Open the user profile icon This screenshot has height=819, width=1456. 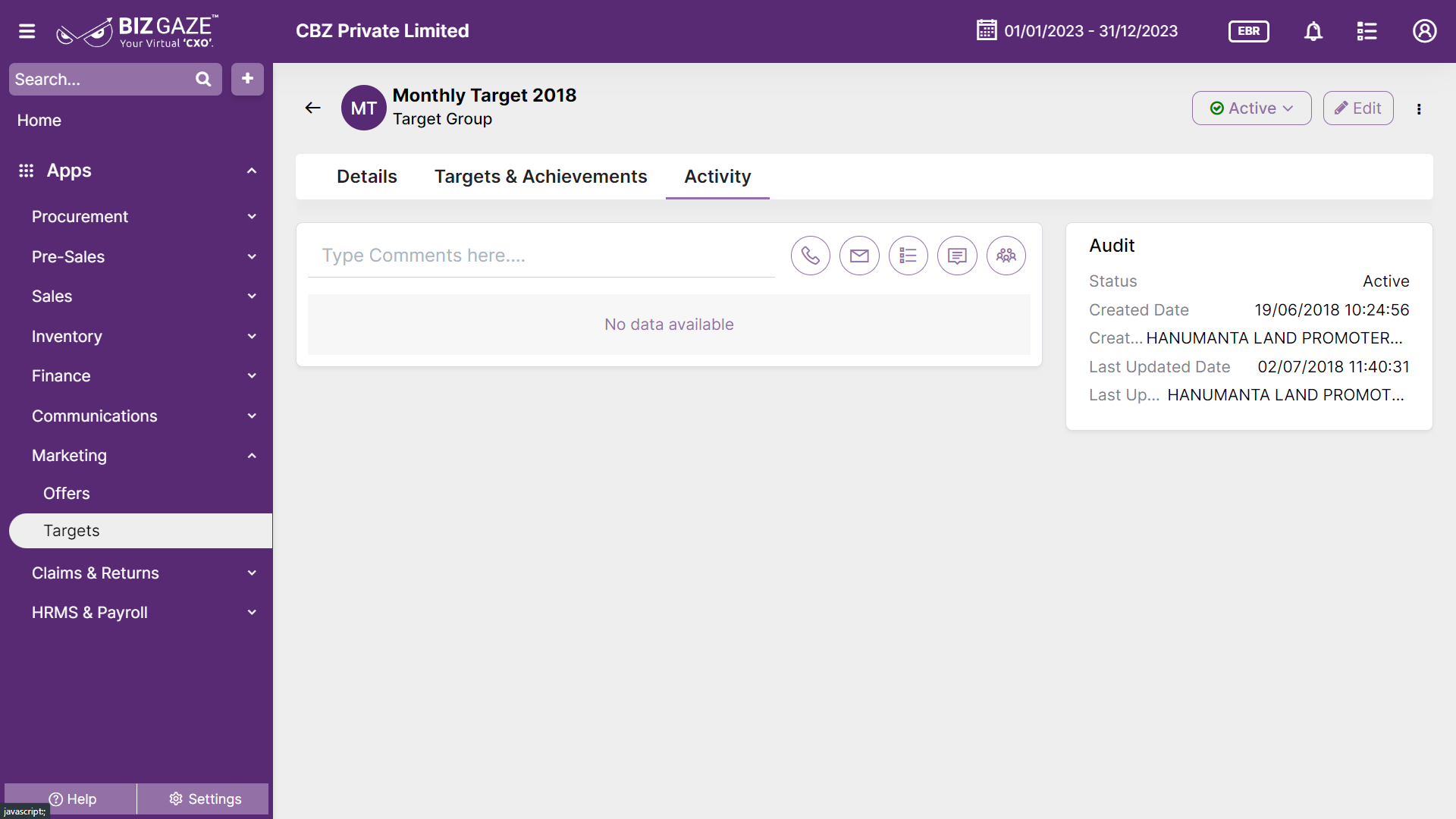[x=1424, y=31]
